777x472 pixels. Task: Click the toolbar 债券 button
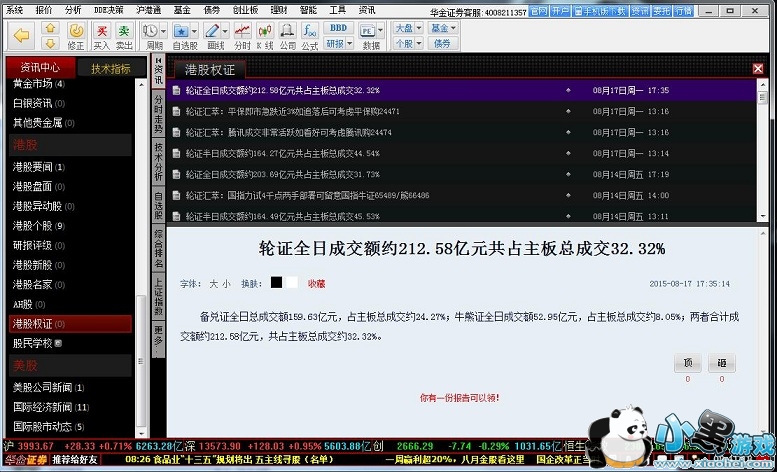443,44
